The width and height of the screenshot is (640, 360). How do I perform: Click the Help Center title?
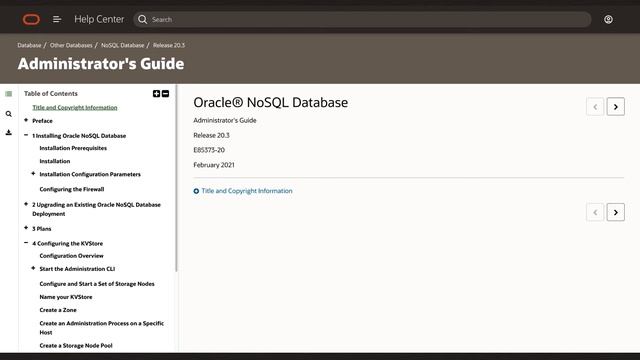(x=99, y=19)
